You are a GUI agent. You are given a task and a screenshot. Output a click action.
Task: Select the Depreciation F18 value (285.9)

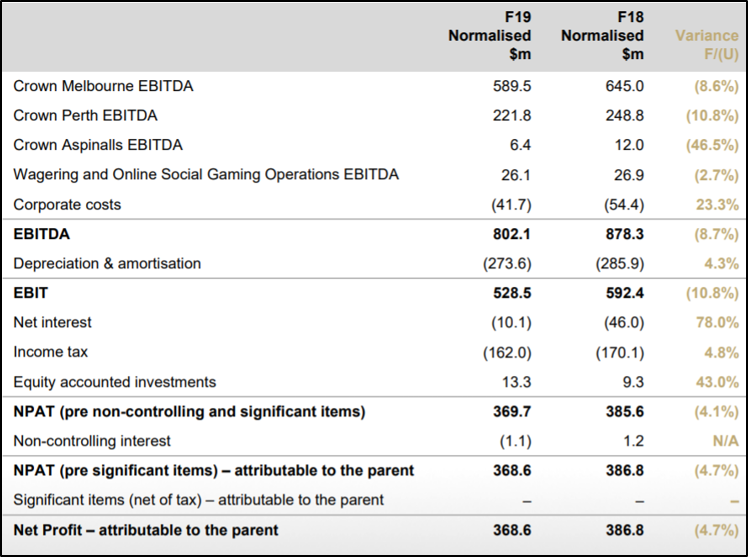pos(620,264)
